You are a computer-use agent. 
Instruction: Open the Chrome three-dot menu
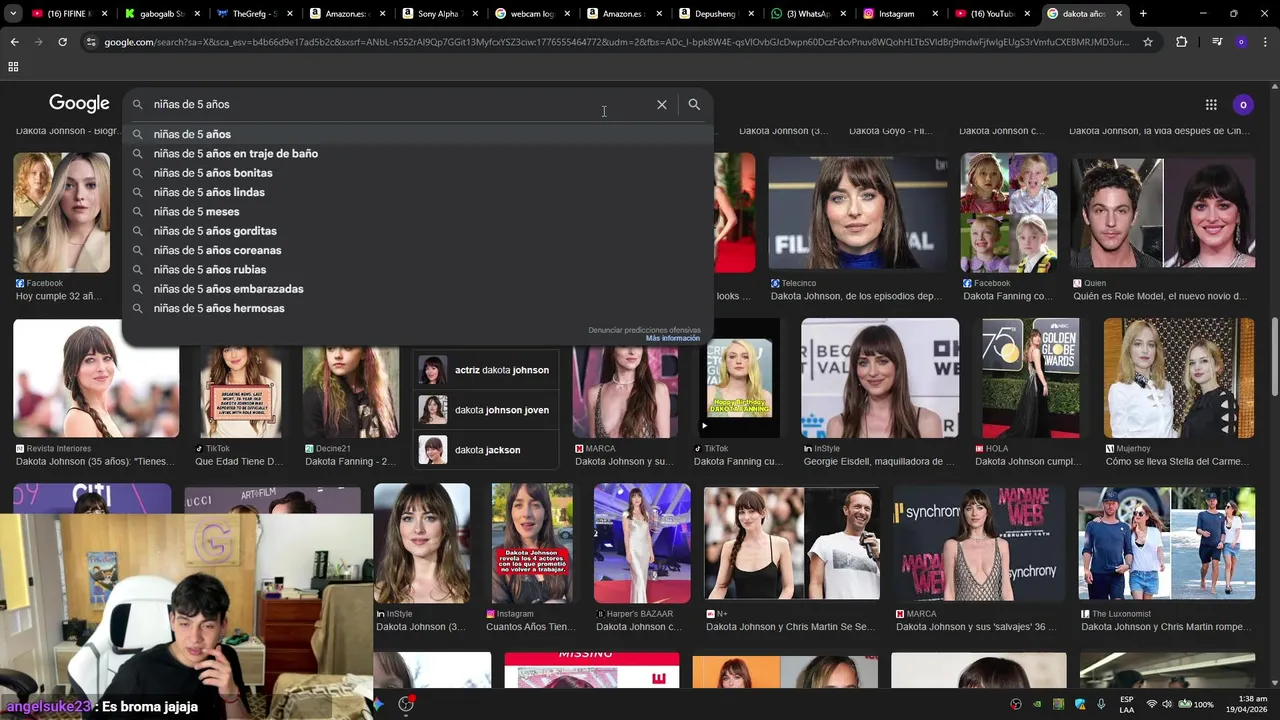[x=1266, y=42]
